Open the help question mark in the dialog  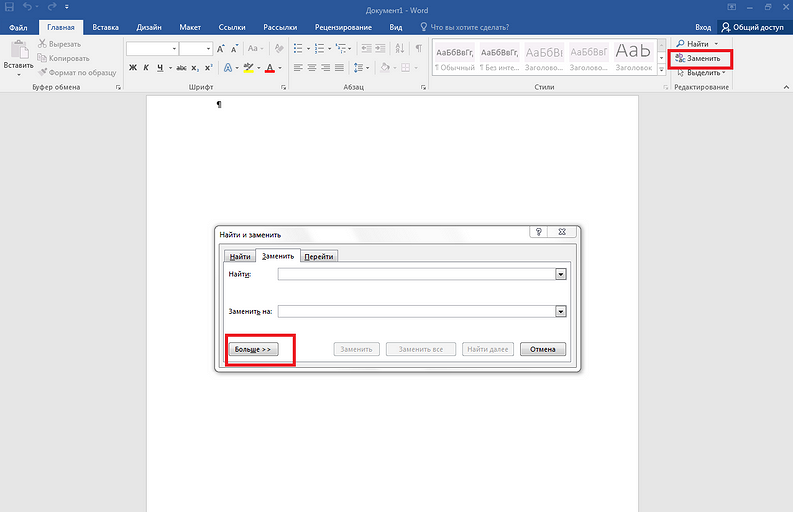[539, 232]
